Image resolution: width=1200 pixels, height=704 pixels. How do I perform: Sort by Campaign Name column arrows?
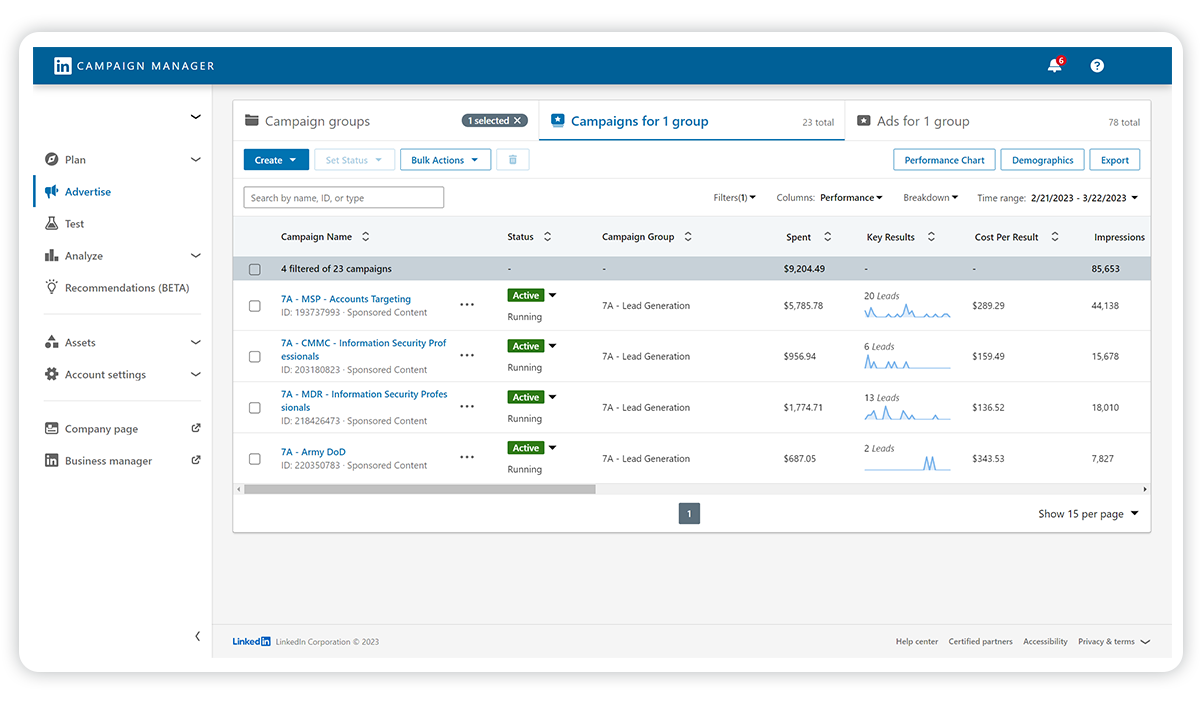point(366,237)
